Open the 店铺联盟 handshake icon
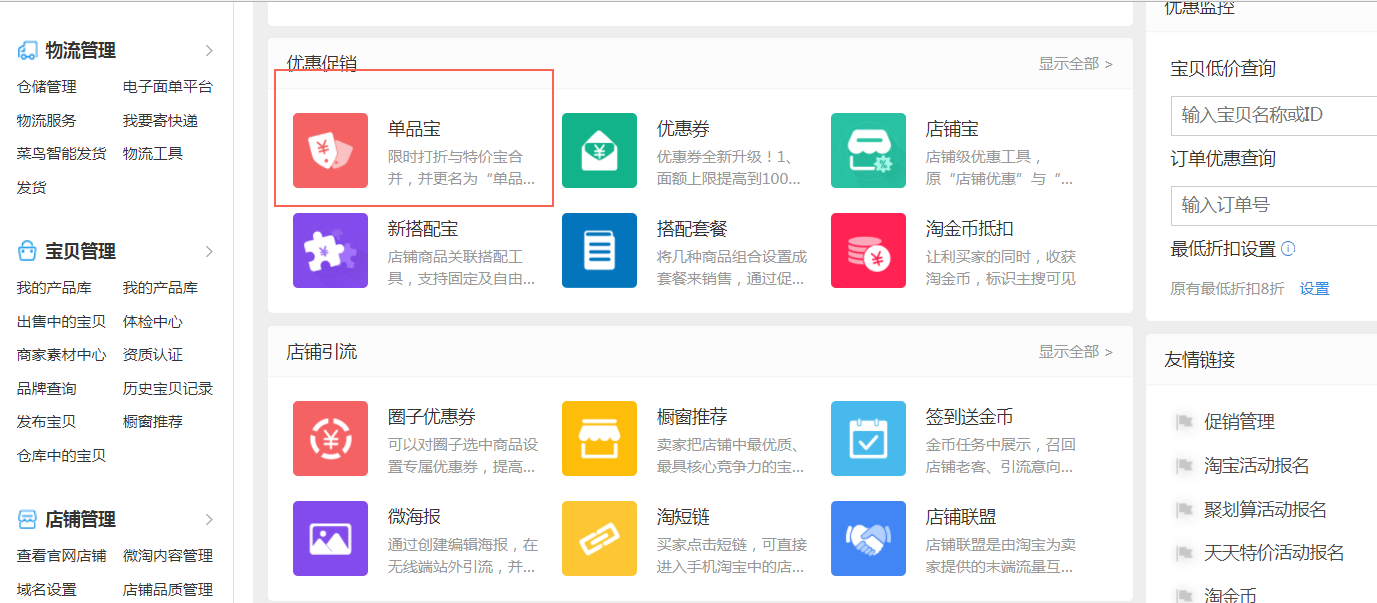Image resolution: width=1377 pixels, height=603 pixels. pos(868,538)
